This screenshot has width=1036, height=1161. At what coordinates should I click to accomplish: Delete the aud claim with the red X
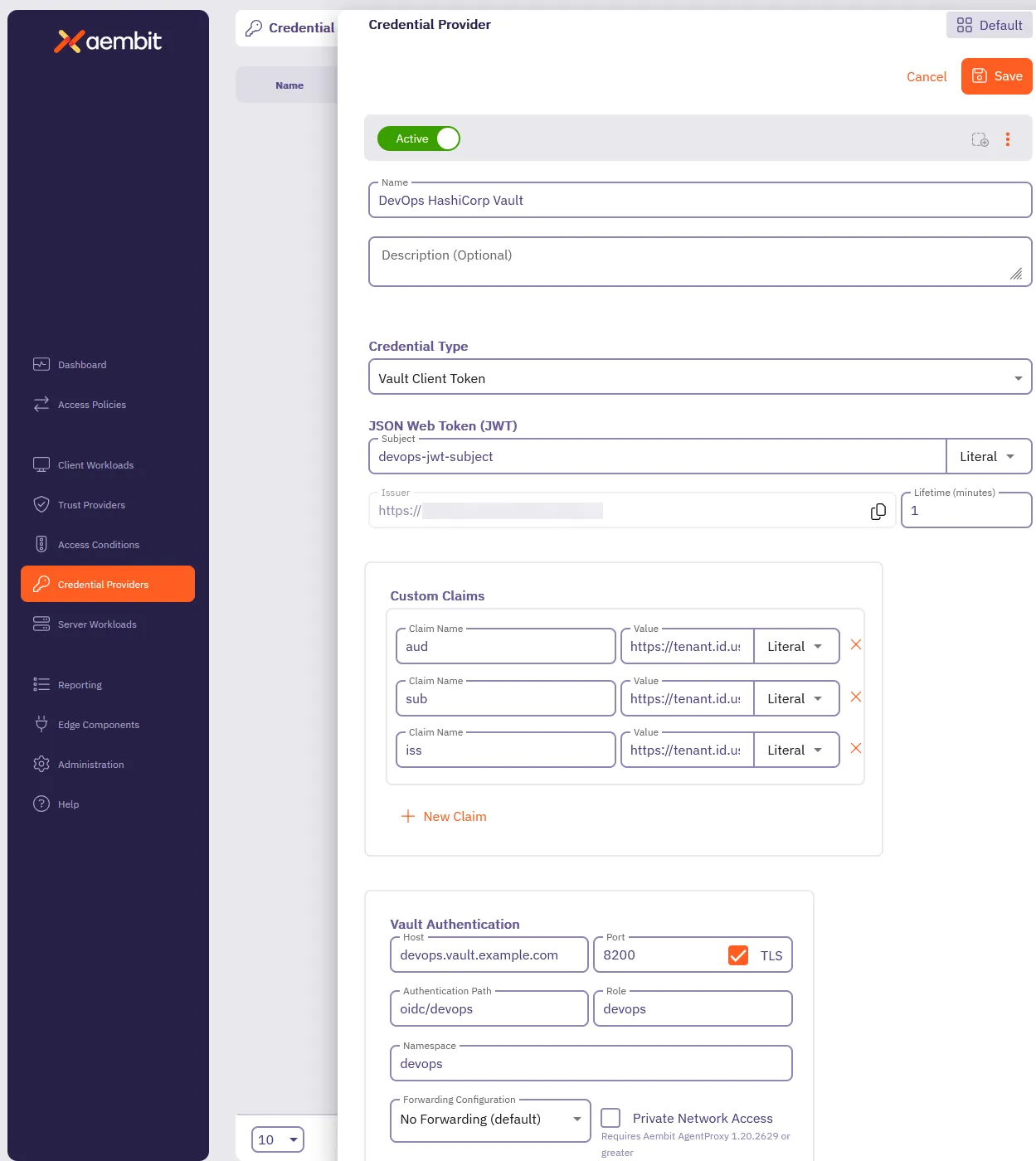click(x=855, y=644)
